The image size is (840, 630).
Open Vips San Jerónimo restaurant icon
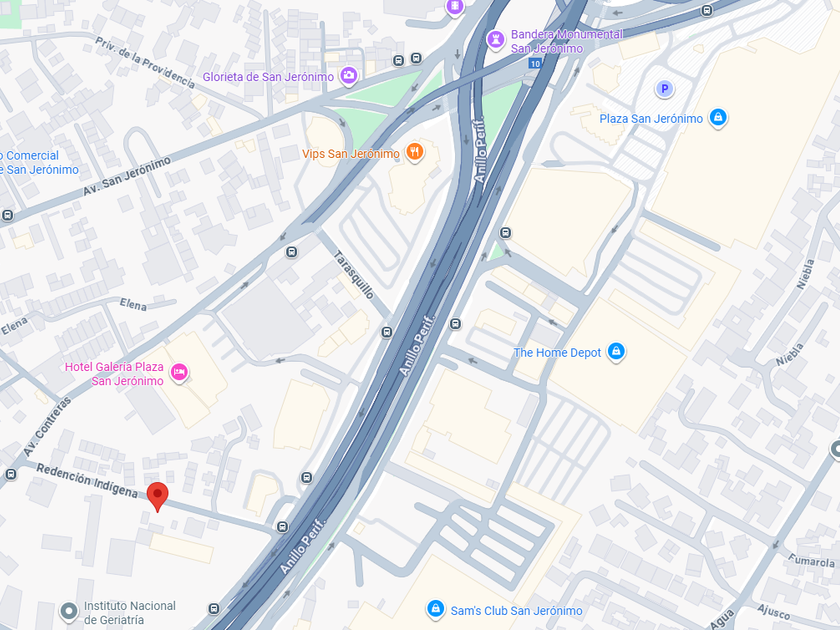click(415, 153)
